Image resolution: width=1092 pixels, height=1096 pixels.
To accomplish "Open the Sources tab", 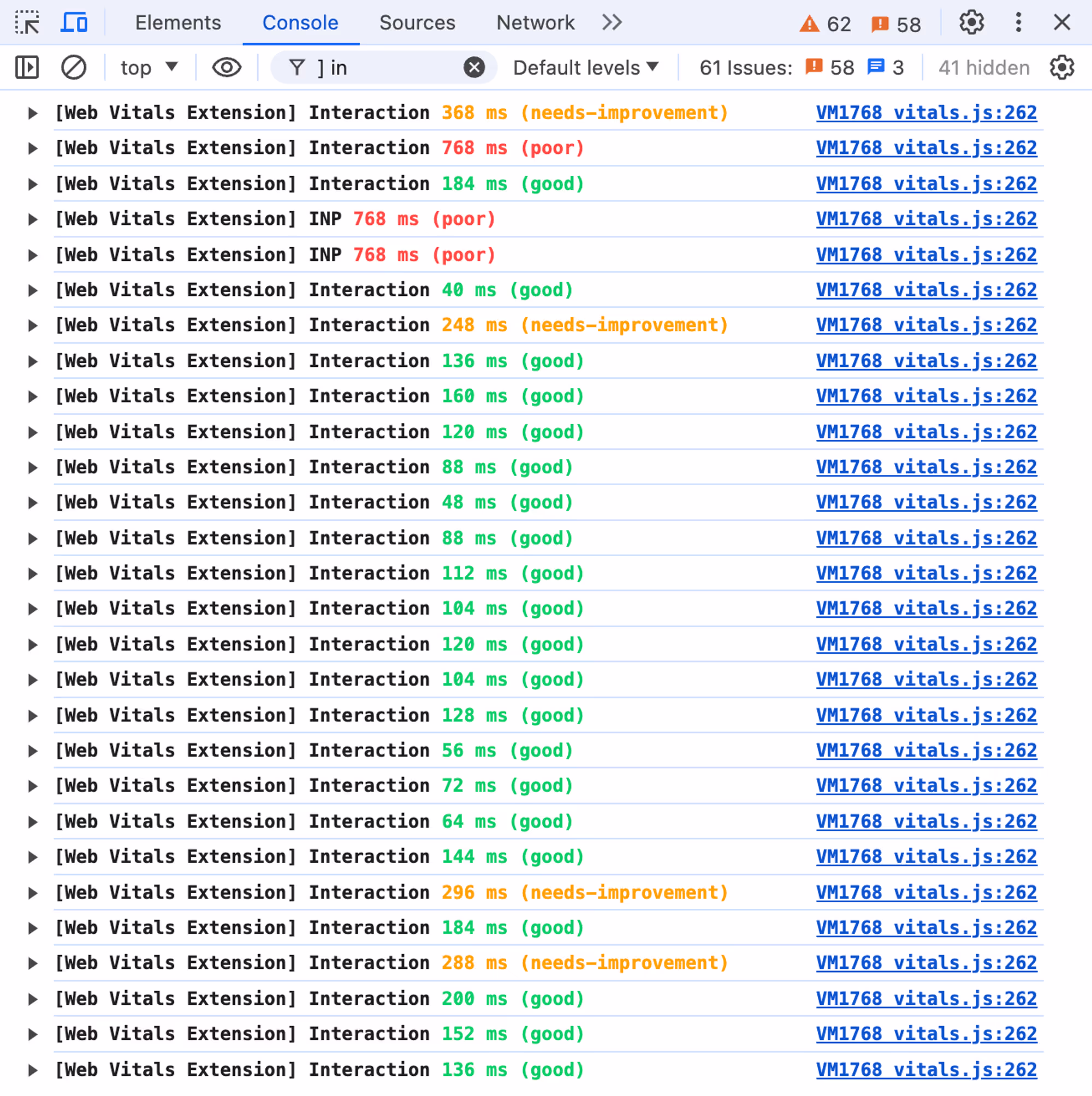I will (417, 23).
